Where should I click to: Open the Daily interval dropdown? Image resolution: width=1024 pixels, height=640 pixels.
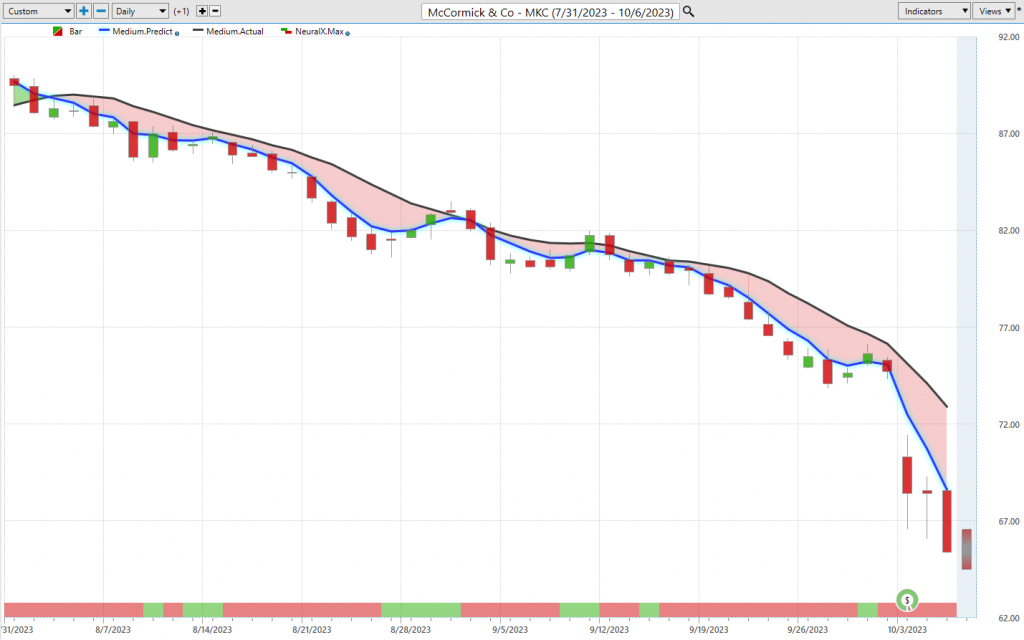click(x=140, y=11)
